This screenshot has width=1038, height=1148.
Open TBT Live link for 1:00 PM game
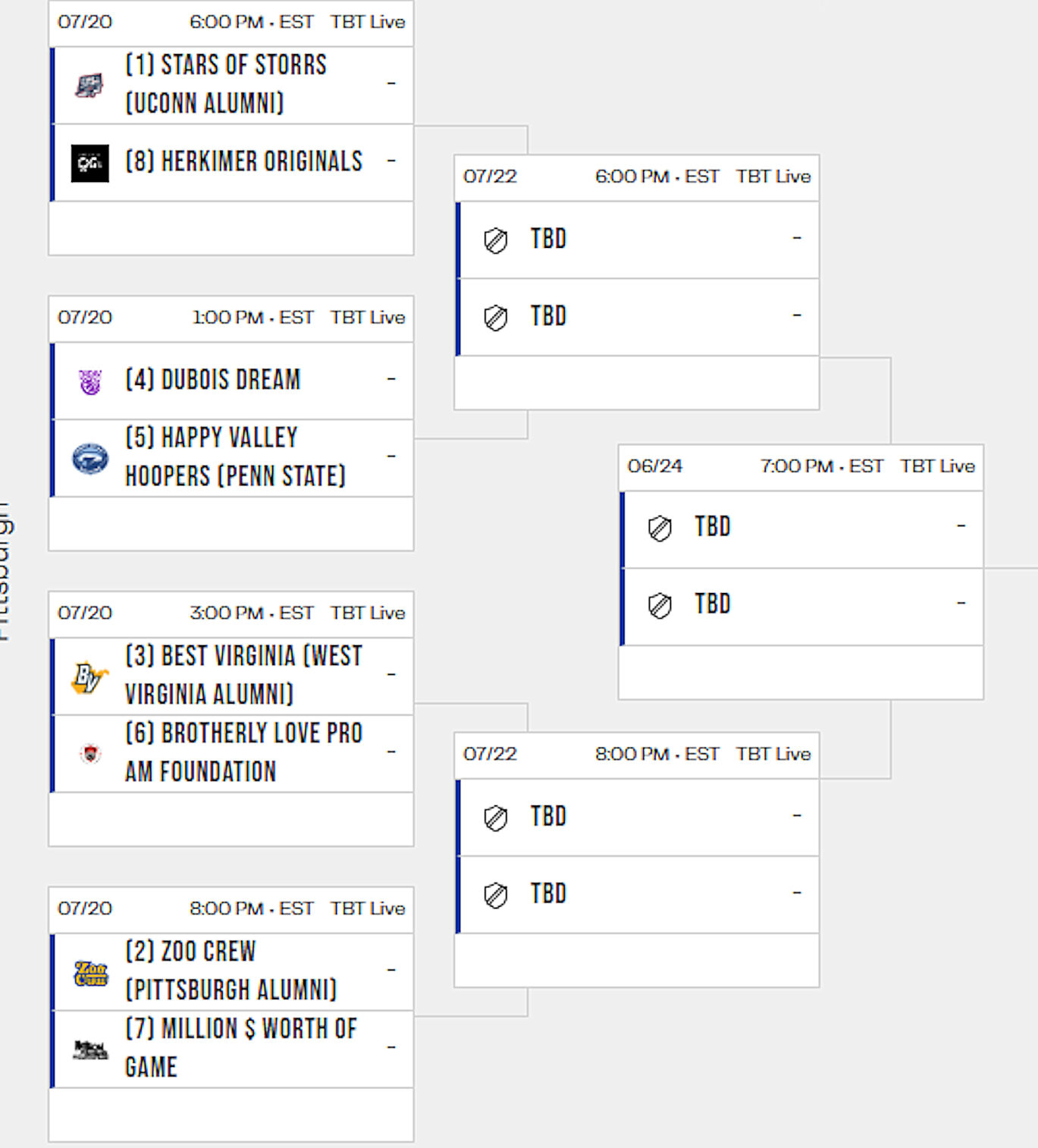coord(368,317)
